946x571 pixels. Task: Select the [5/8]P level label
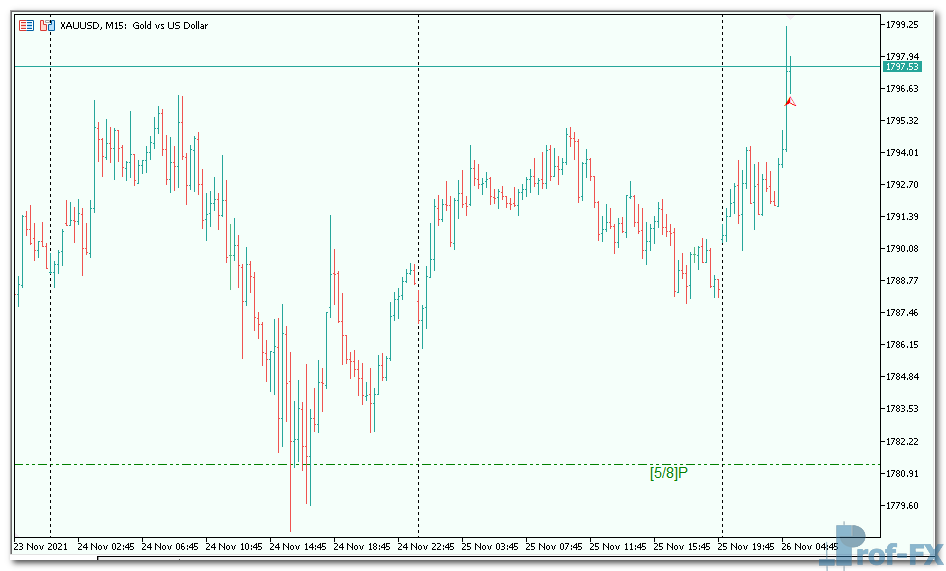(668, 472)
